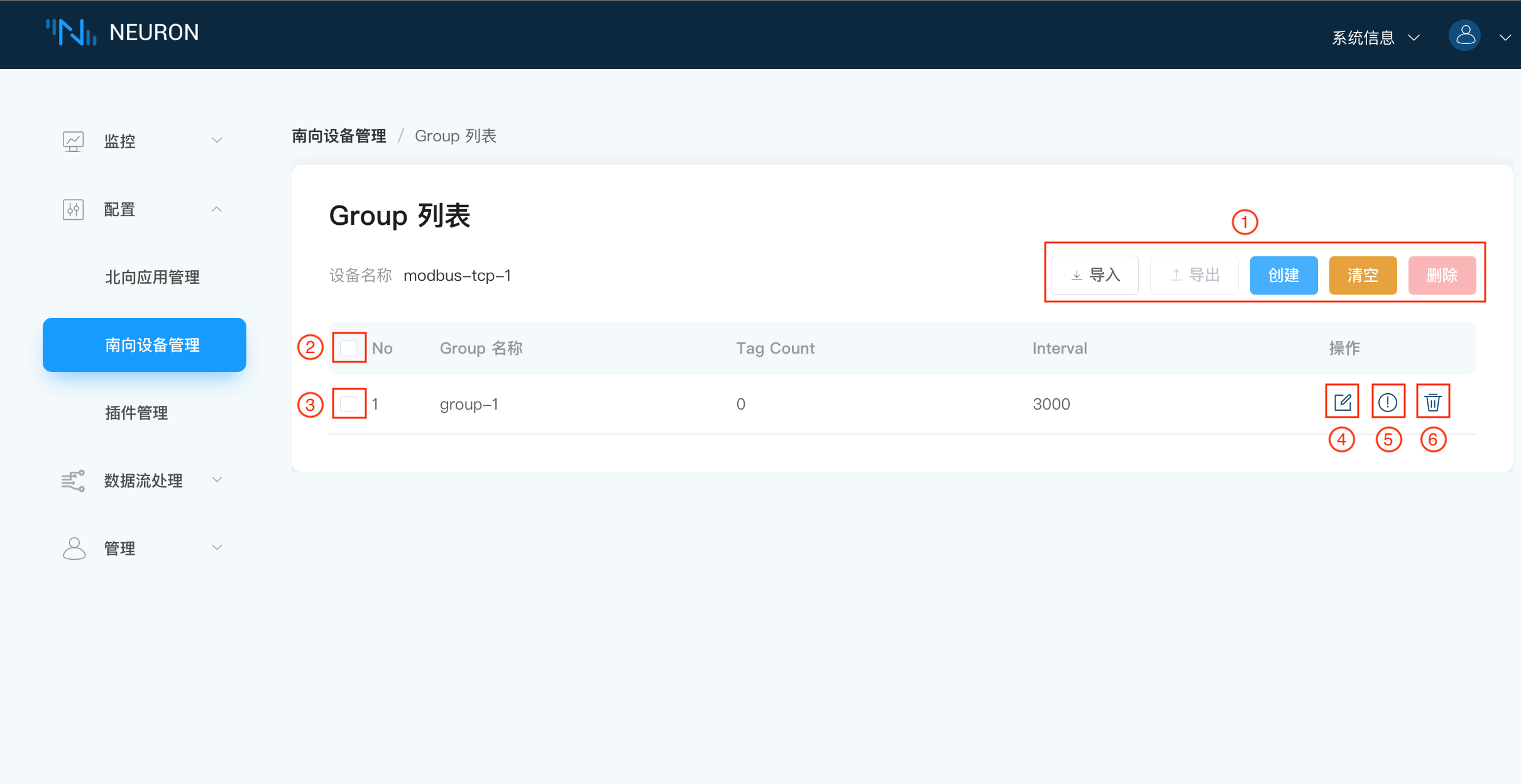Viewport: 1521px width, 784px height.
Task: Click the 导出 export button
Action: point(1194,275)
